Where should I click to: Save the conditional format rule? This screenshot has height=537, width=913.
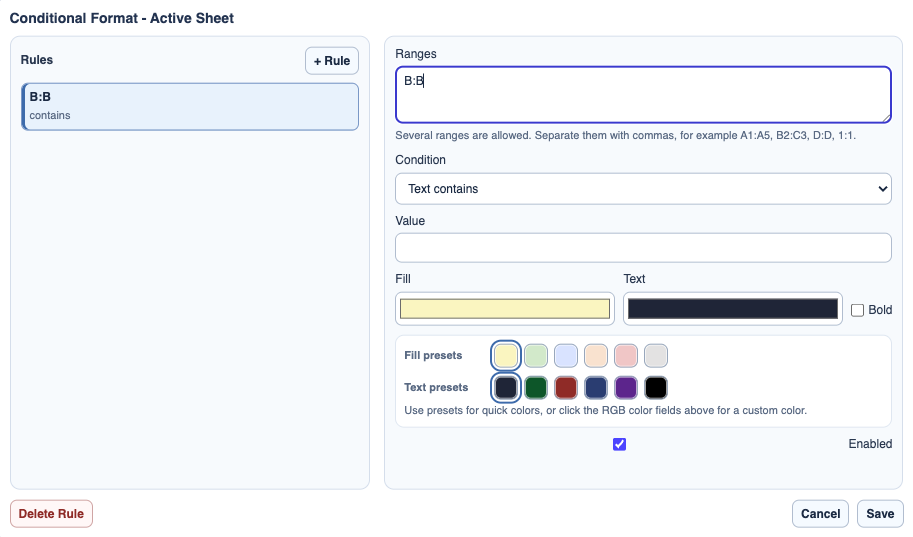pyautogui.click(x=880, y=514)
